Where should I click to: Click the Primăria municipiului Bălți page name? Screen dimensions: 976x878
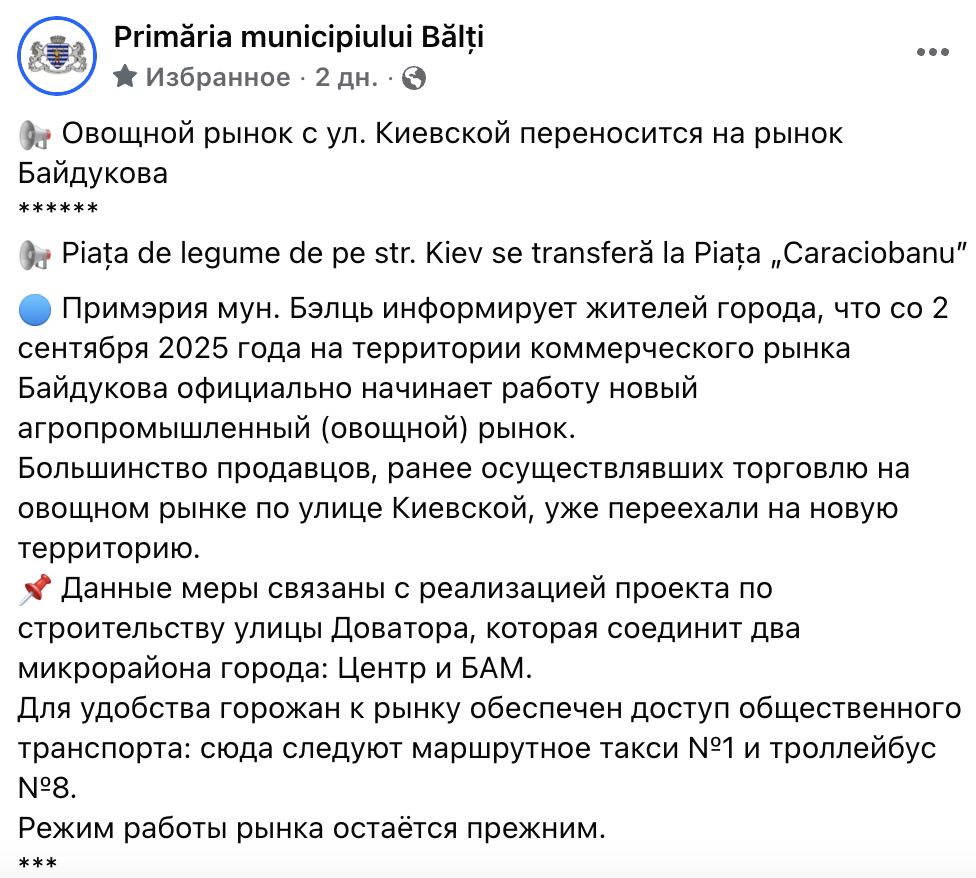(299, 37)
